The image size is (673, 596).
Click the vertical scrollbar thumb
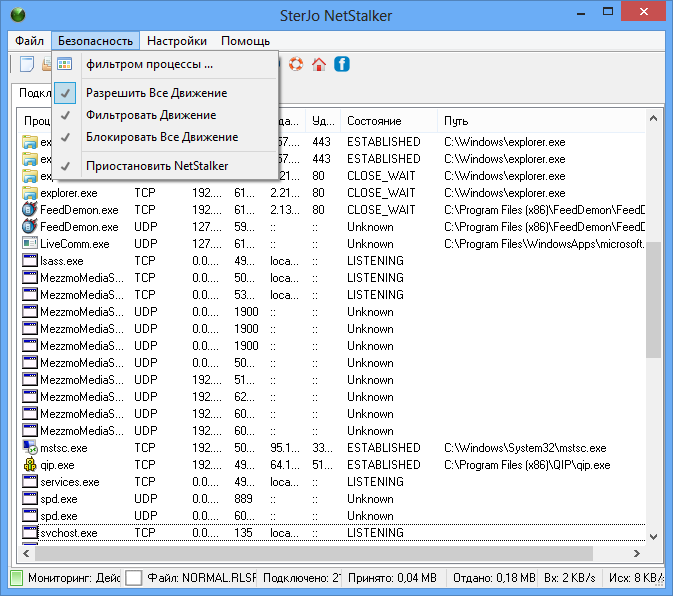coord(653,300)
